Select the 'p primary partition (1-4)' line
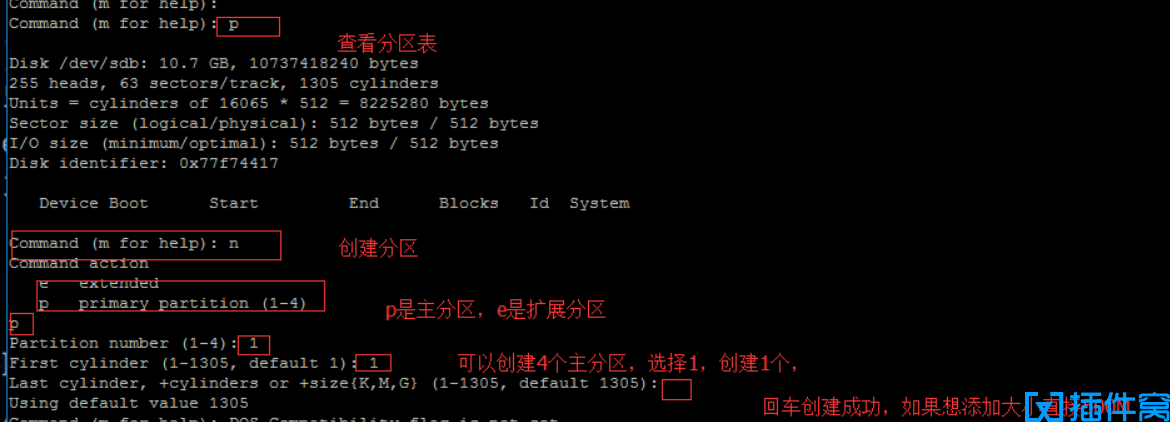This screenshot has width=1170, height=422. click(172, 303)
